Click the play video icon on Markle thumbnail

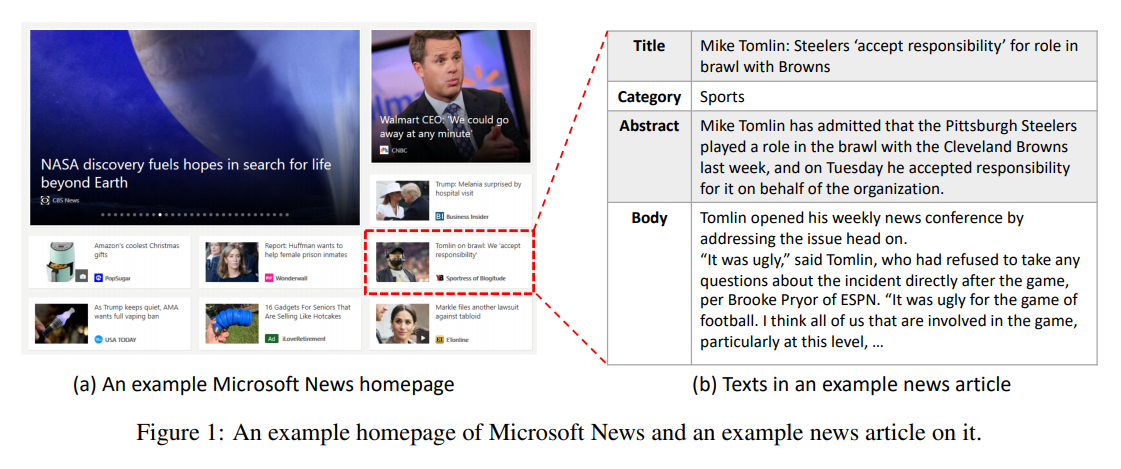click(x=423, y=337)
